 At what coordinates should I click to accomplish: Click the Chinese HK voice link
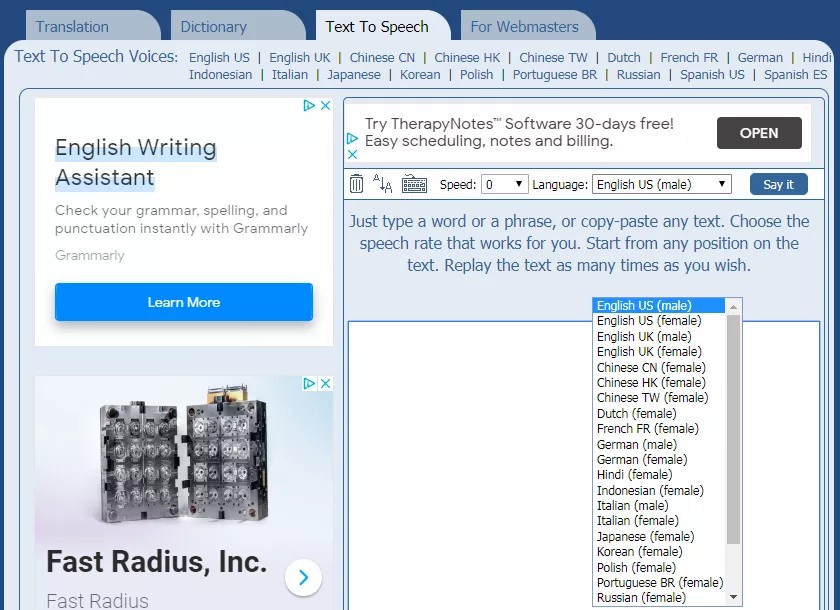point(467,58)
